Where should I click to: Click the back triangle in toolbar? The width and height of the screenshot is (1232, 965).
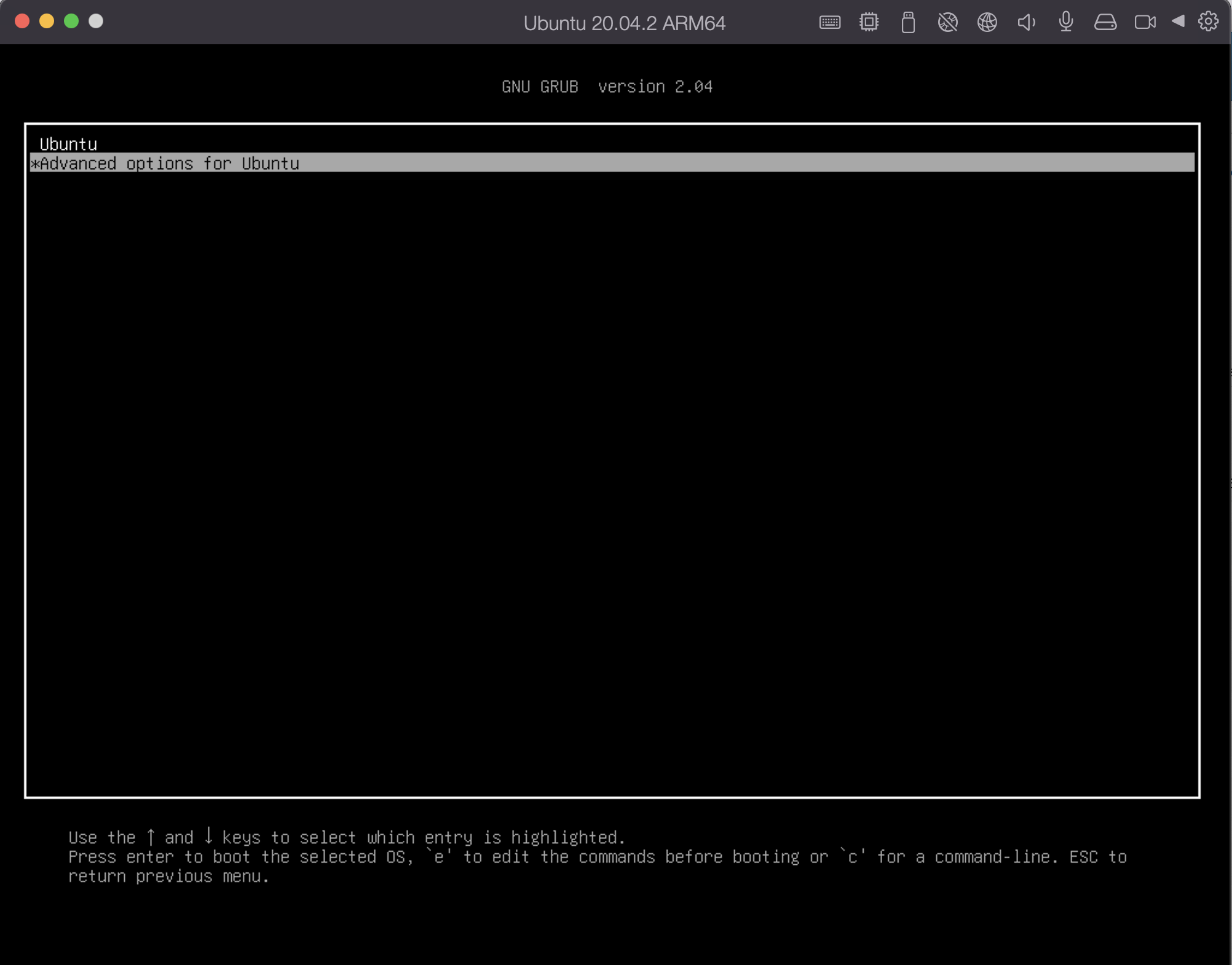point(1178,22)
